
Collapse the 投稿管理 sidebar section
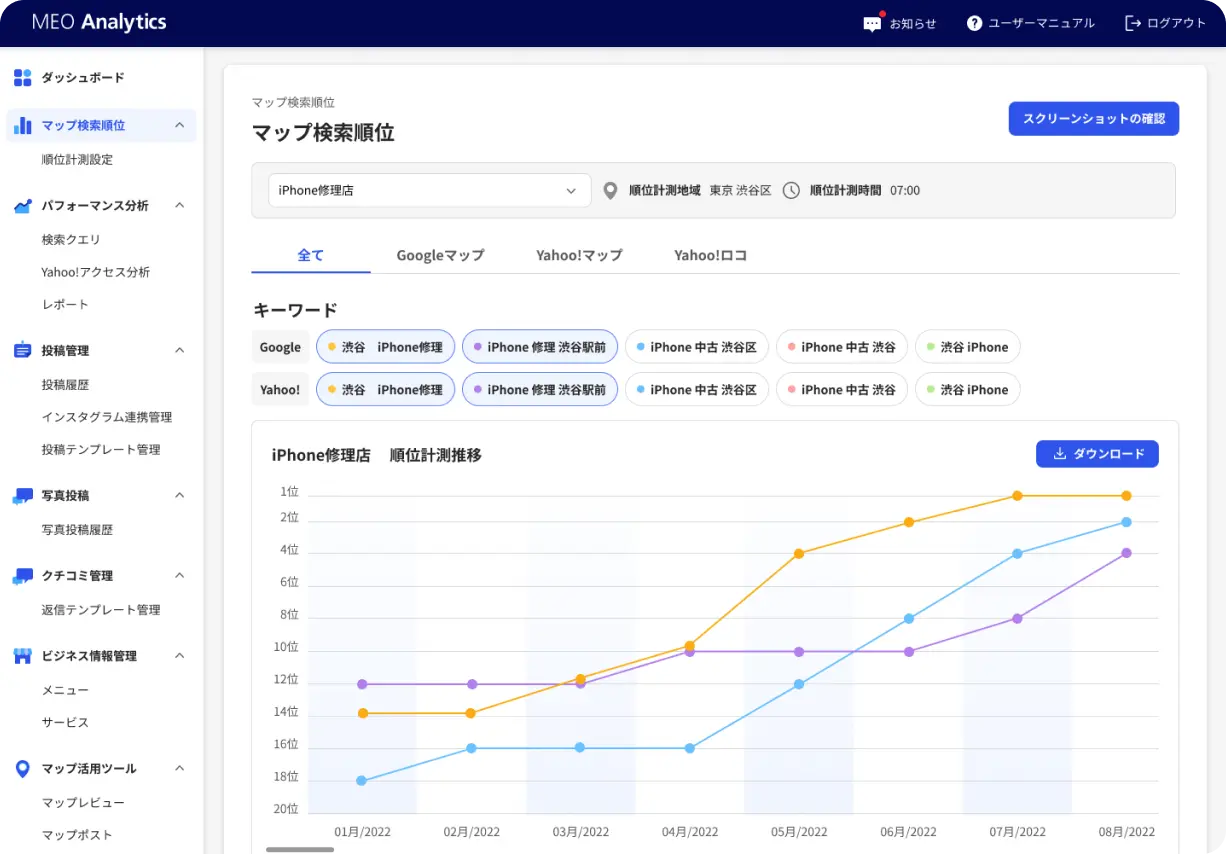[178, 350]
